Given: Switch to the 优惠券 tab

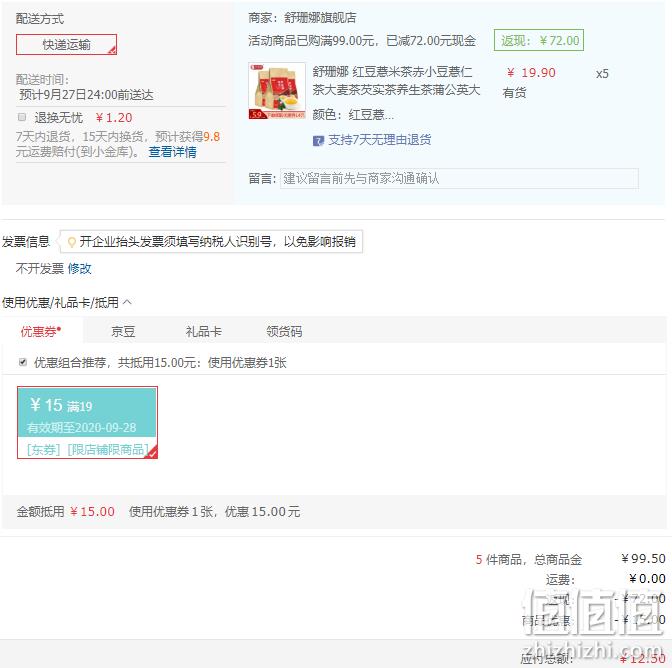Looking at the screenshot, I should pos(41,331).
